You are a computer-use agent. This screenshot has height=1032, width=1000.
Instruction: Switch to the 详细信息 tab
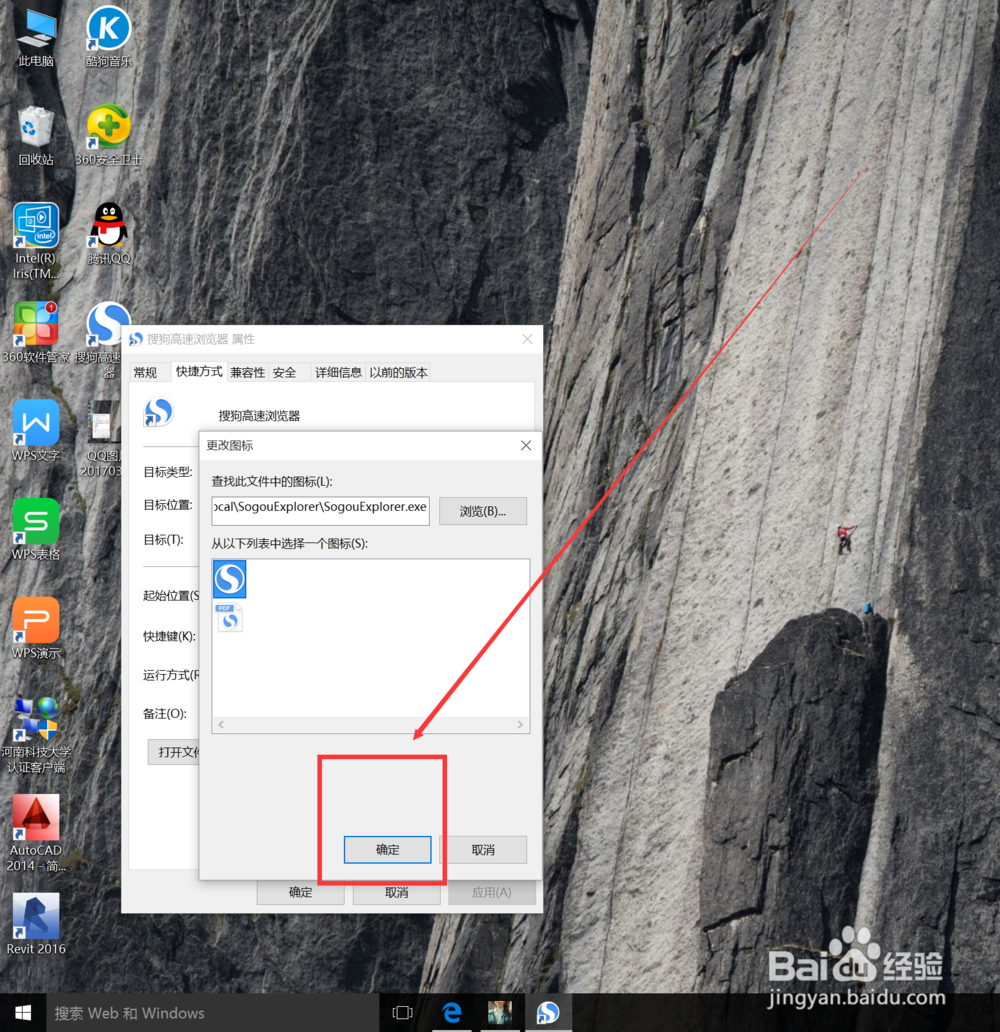pos(338,373)
